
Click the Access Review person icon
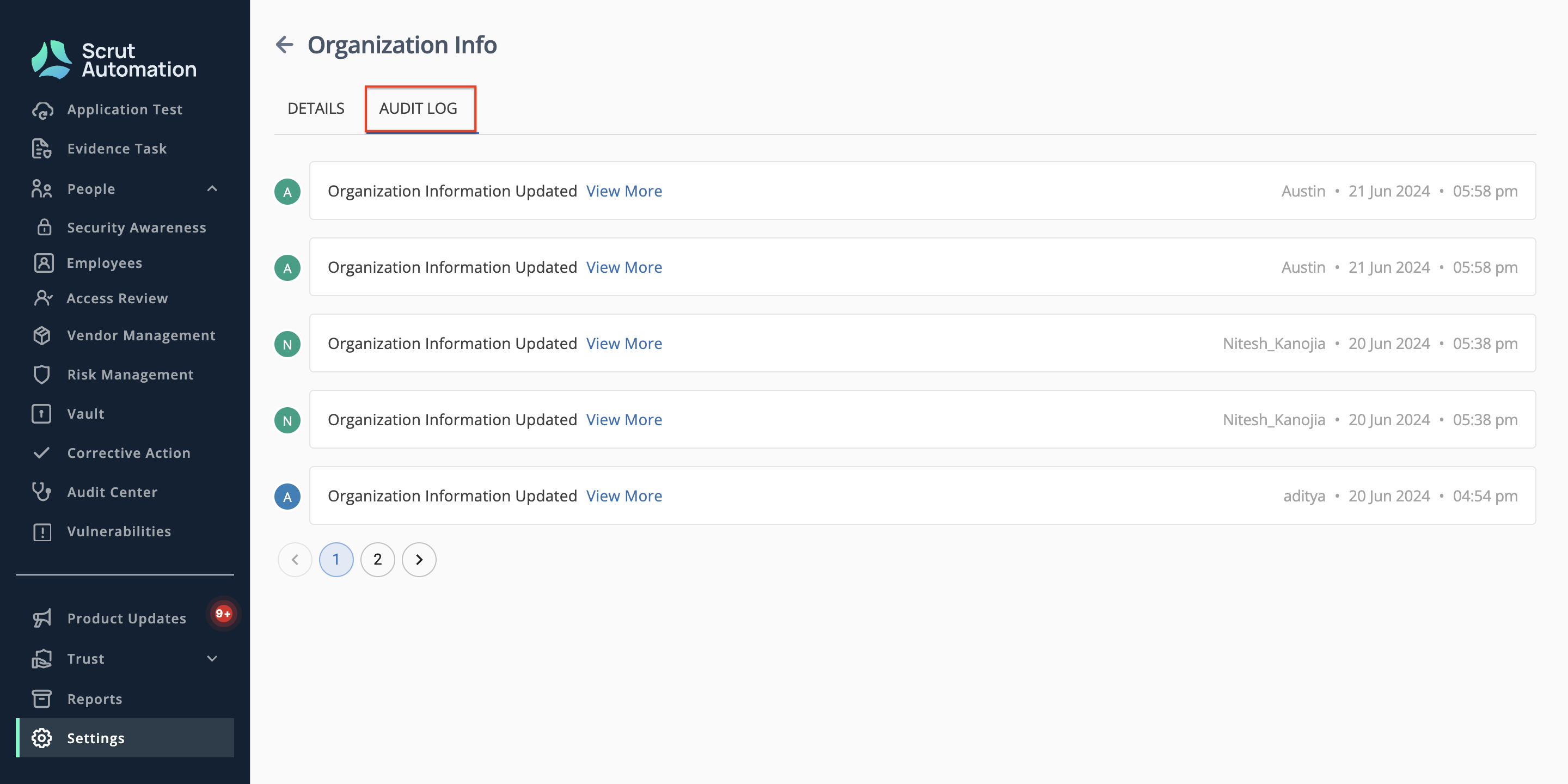pos(44,298)
